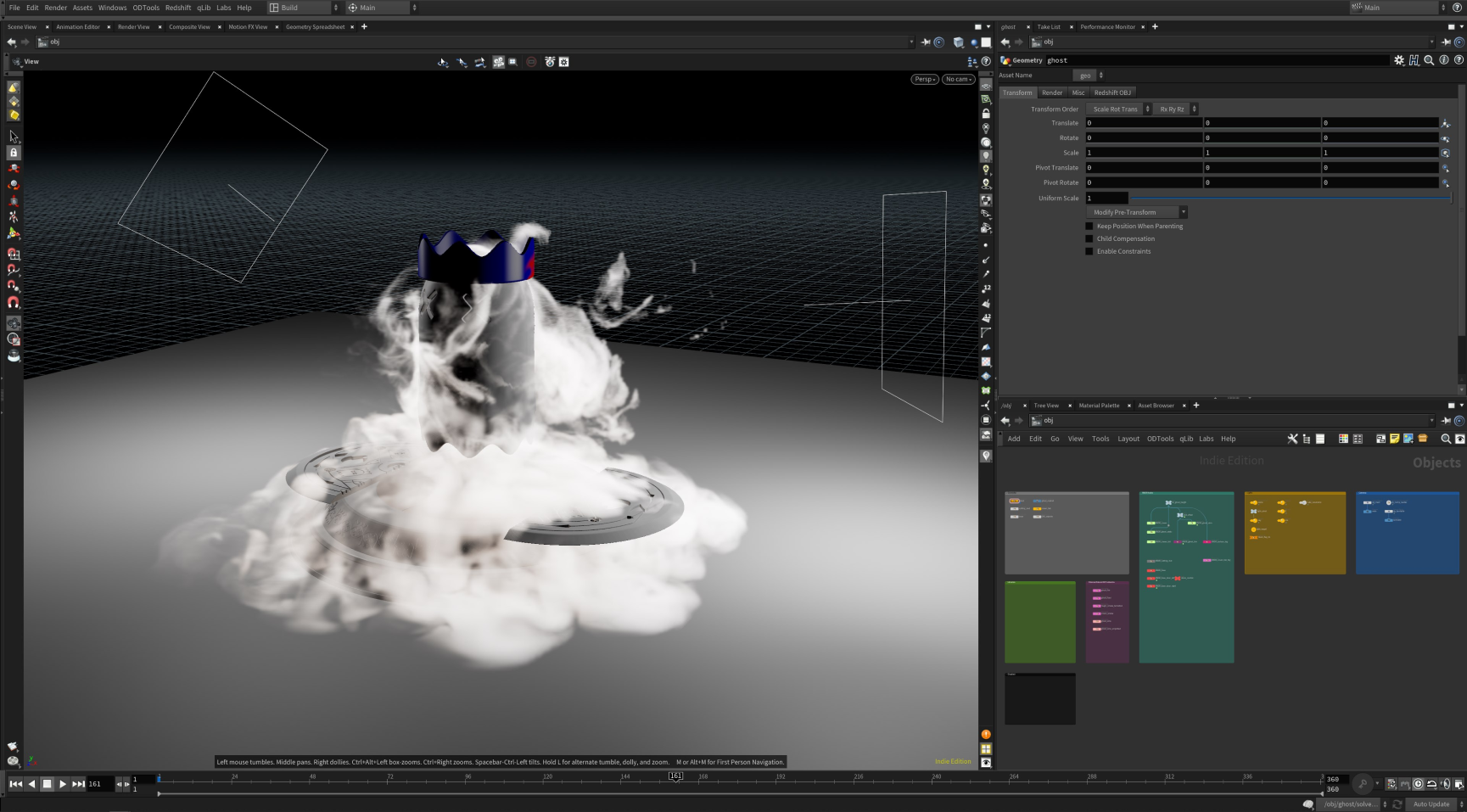Click the No cam button in the viewport
Viewport: 1467px width, 812px height.
click(x=957, y=79)
